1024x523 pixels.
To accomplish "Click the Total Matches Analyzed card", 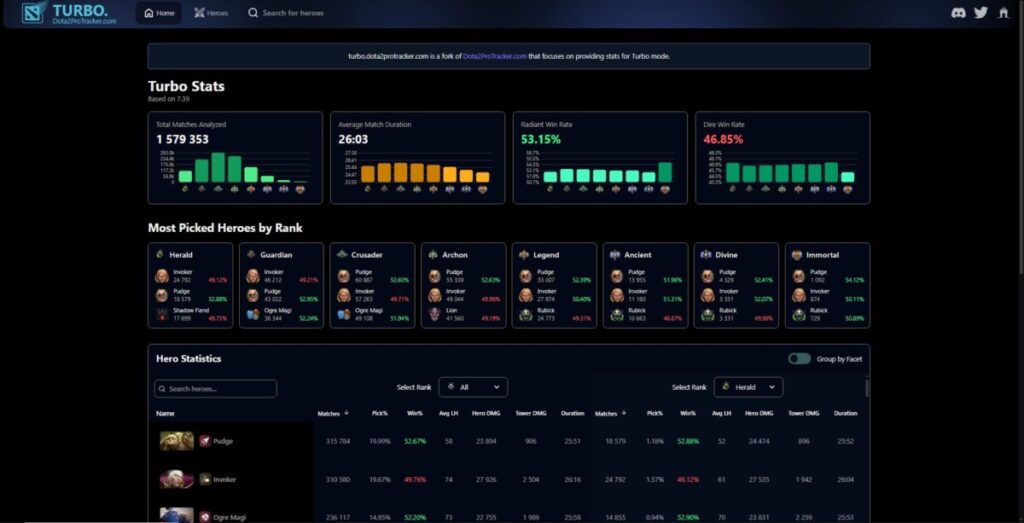I will point(235,157).
